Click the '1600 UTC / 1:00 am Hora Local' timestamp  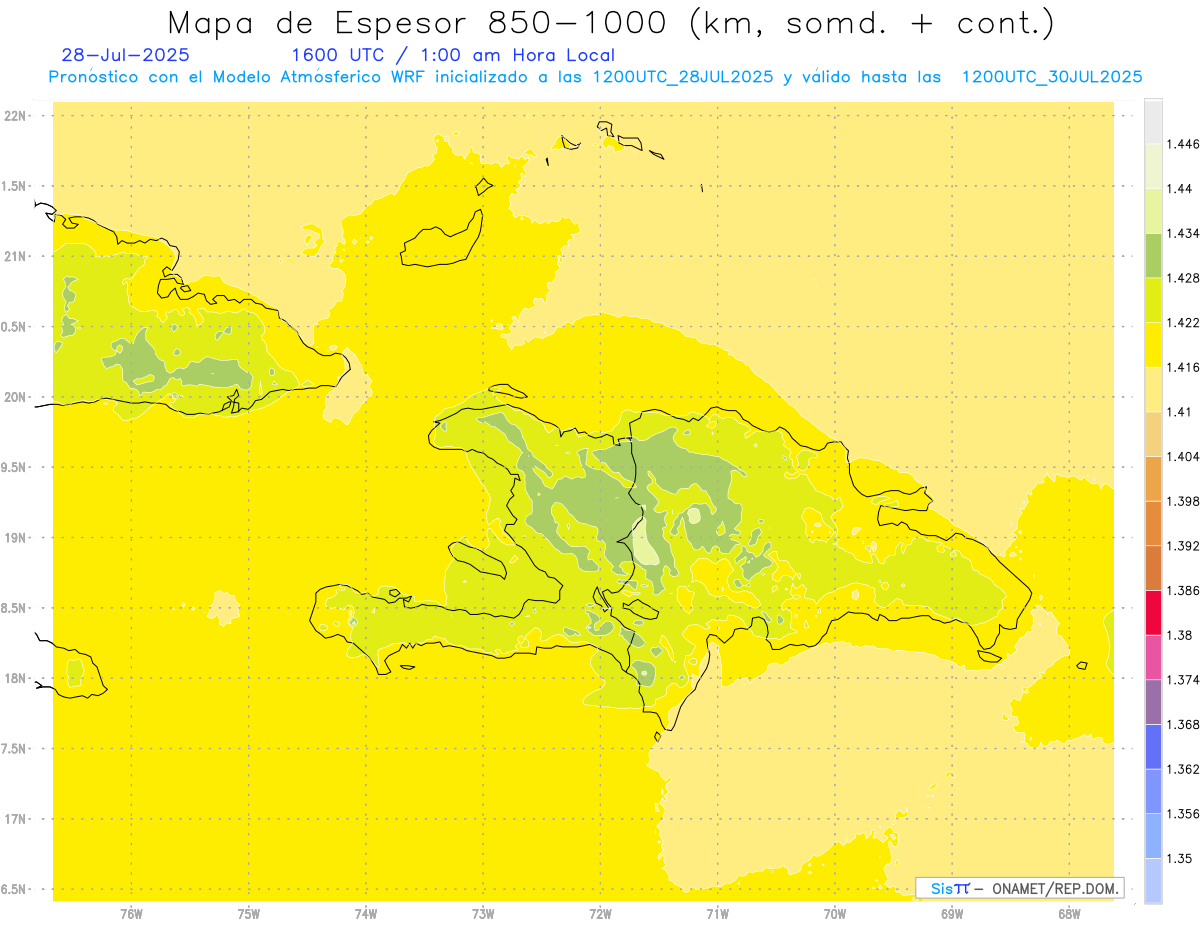click(453, 55)
